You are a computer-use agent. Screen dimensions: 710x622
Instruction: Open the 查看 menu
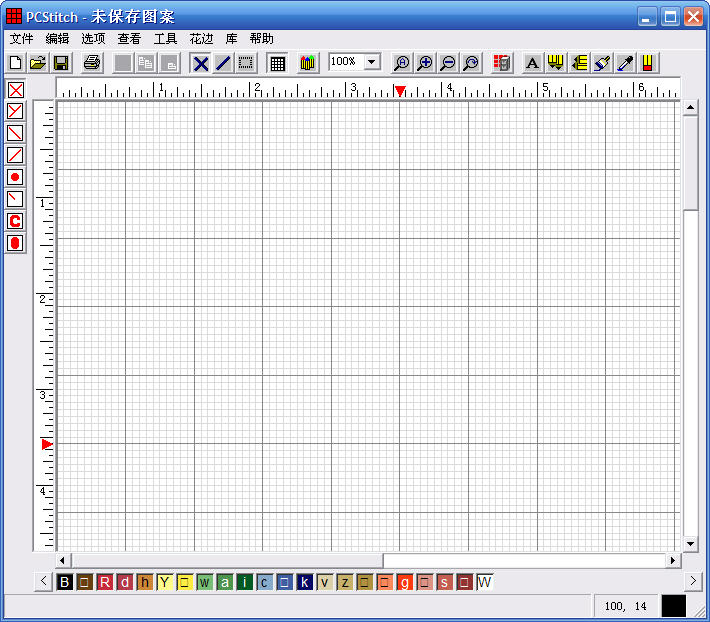130,39
